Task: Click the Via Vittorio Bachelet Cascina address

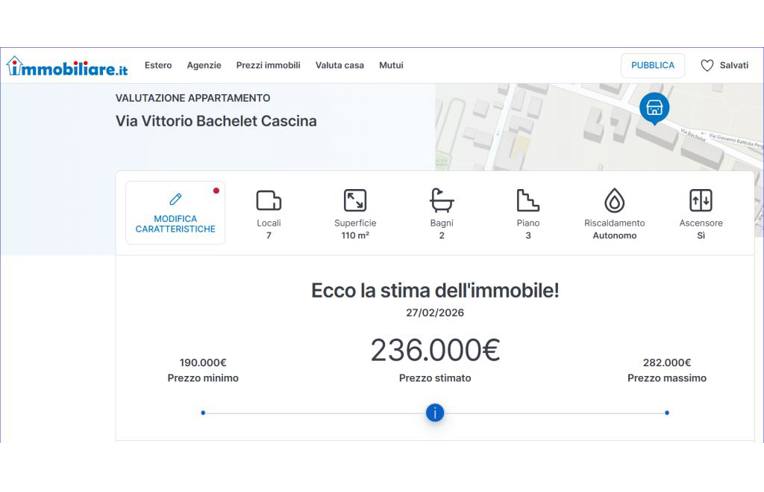Action: (216, 121)
